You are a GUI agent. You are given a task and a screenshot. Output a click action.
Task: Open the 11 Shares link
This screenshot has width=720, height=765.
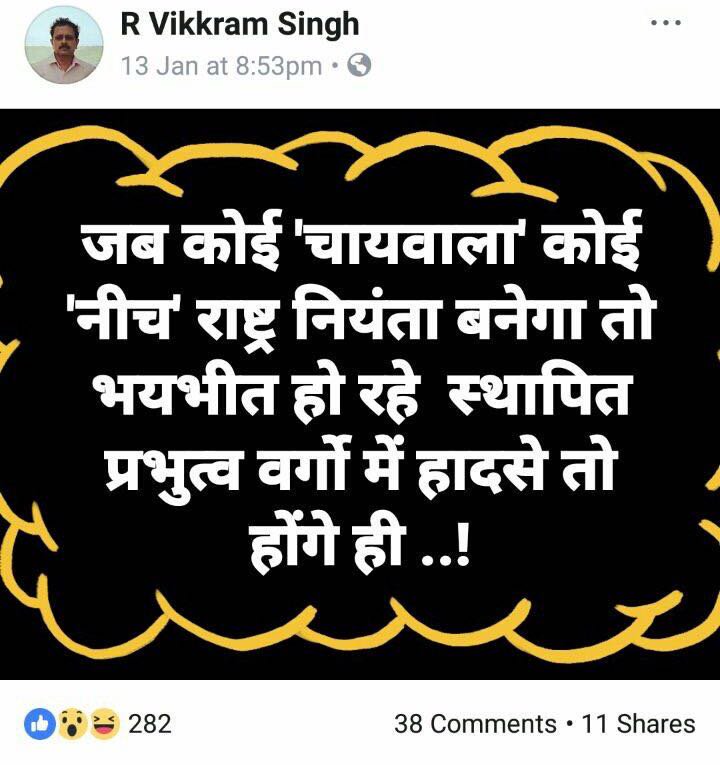pyautogui.click(x=638, y=724)
